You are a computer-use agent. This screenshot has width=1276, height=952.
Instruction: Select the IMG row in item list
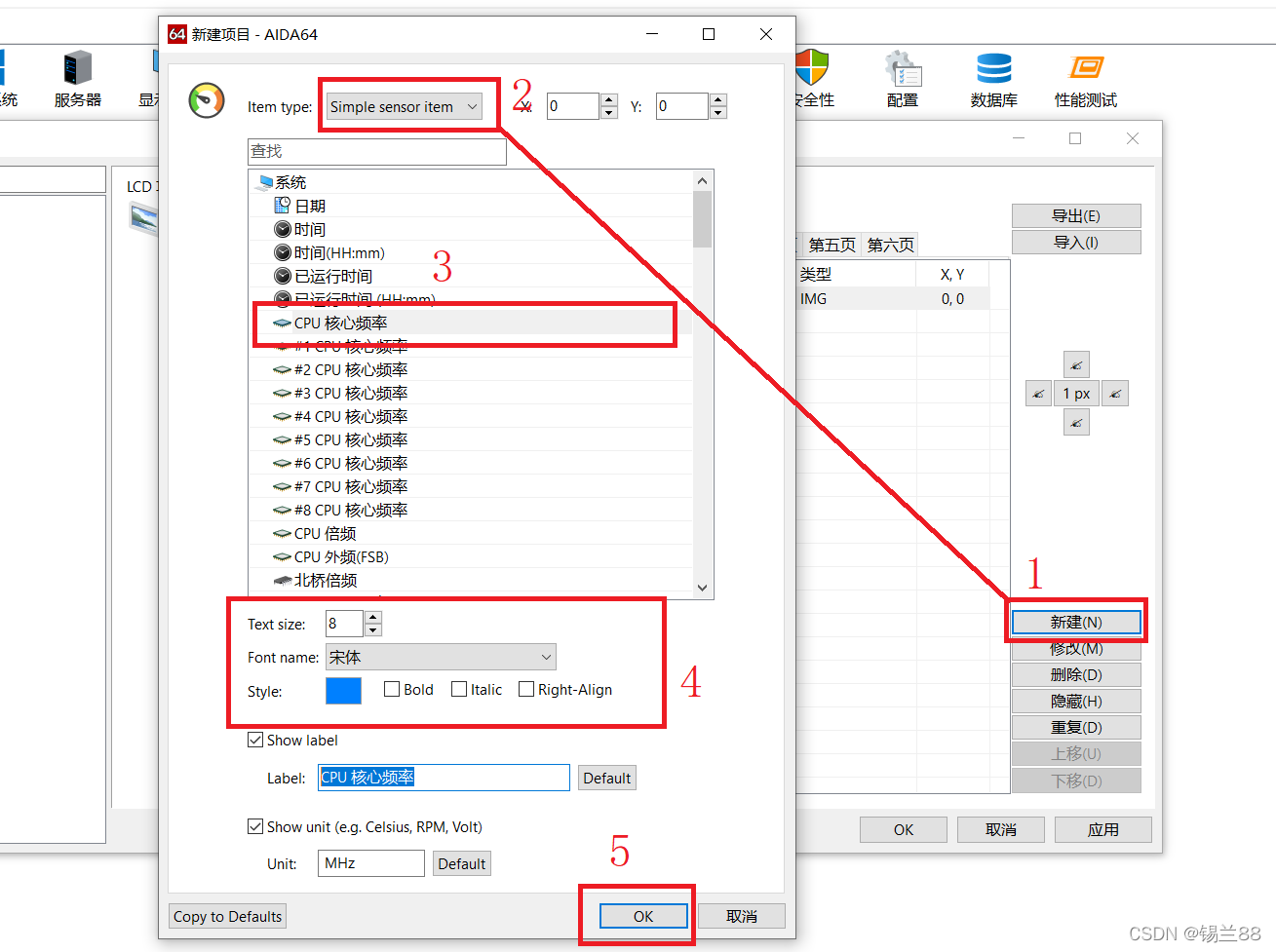pos(893,299)
